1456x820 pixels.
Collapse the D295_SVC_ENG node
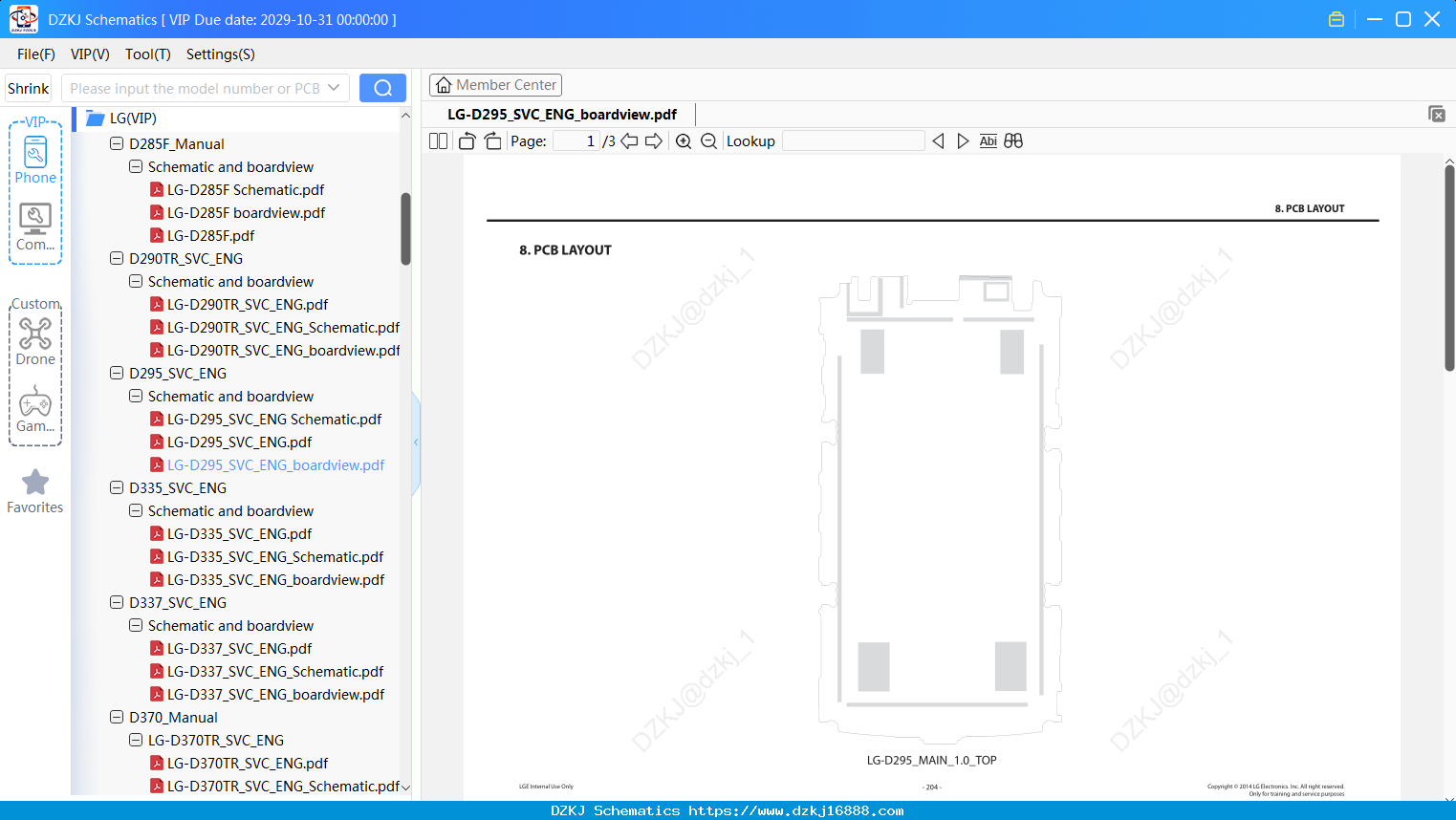pyautogui.click(x=117, y=373)
